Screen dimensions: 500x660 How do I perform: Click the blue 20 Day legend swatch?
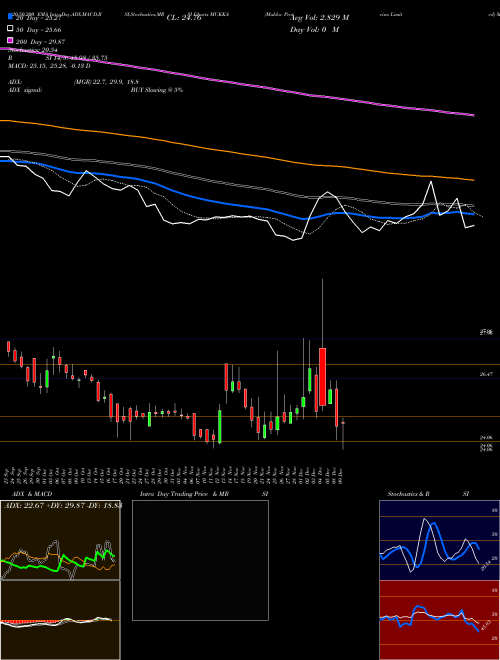point(10,17)
